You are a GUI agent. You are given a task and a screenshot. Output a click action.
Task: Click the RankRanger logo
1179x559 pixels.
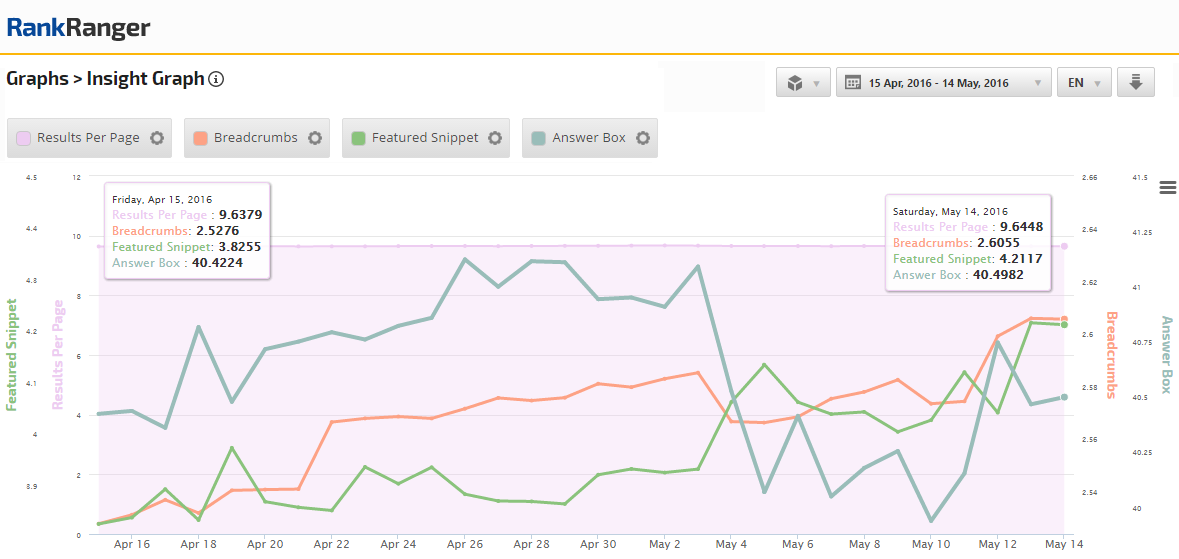pos(78,27)
